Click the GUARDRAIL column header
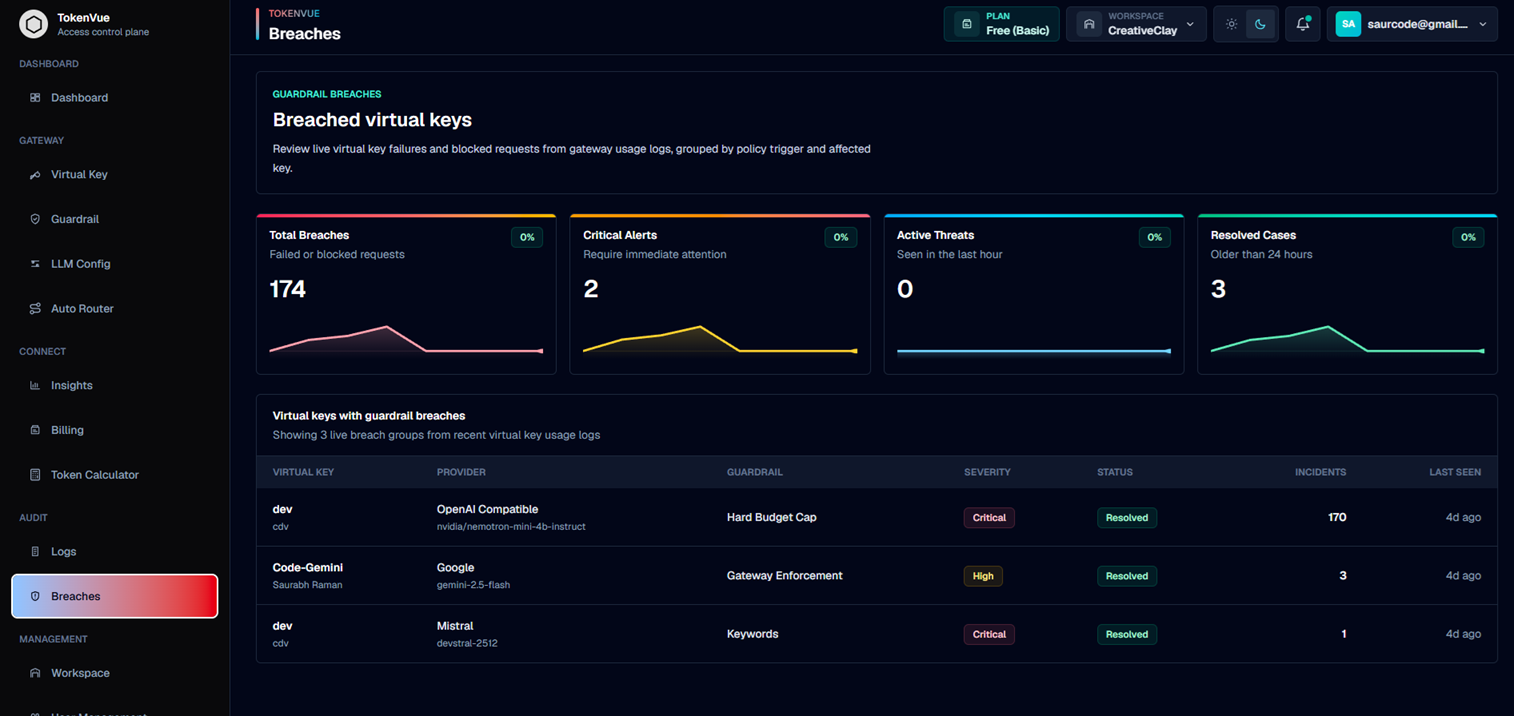This screenshot has height=716, width=1514. point(755,472)
